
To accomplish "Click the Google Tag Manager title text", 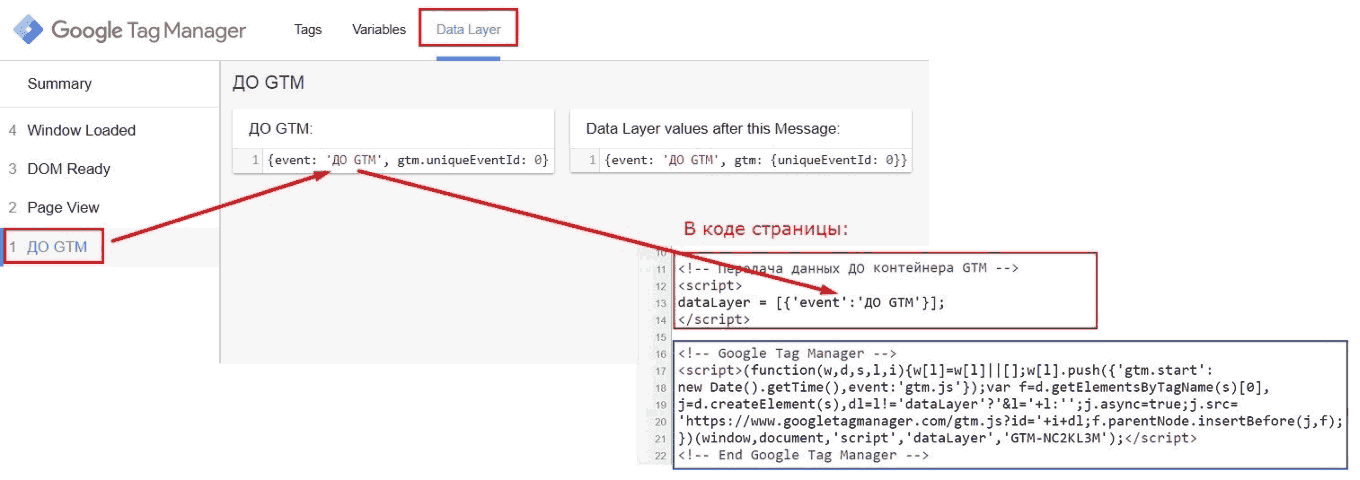I will [148, 31].
